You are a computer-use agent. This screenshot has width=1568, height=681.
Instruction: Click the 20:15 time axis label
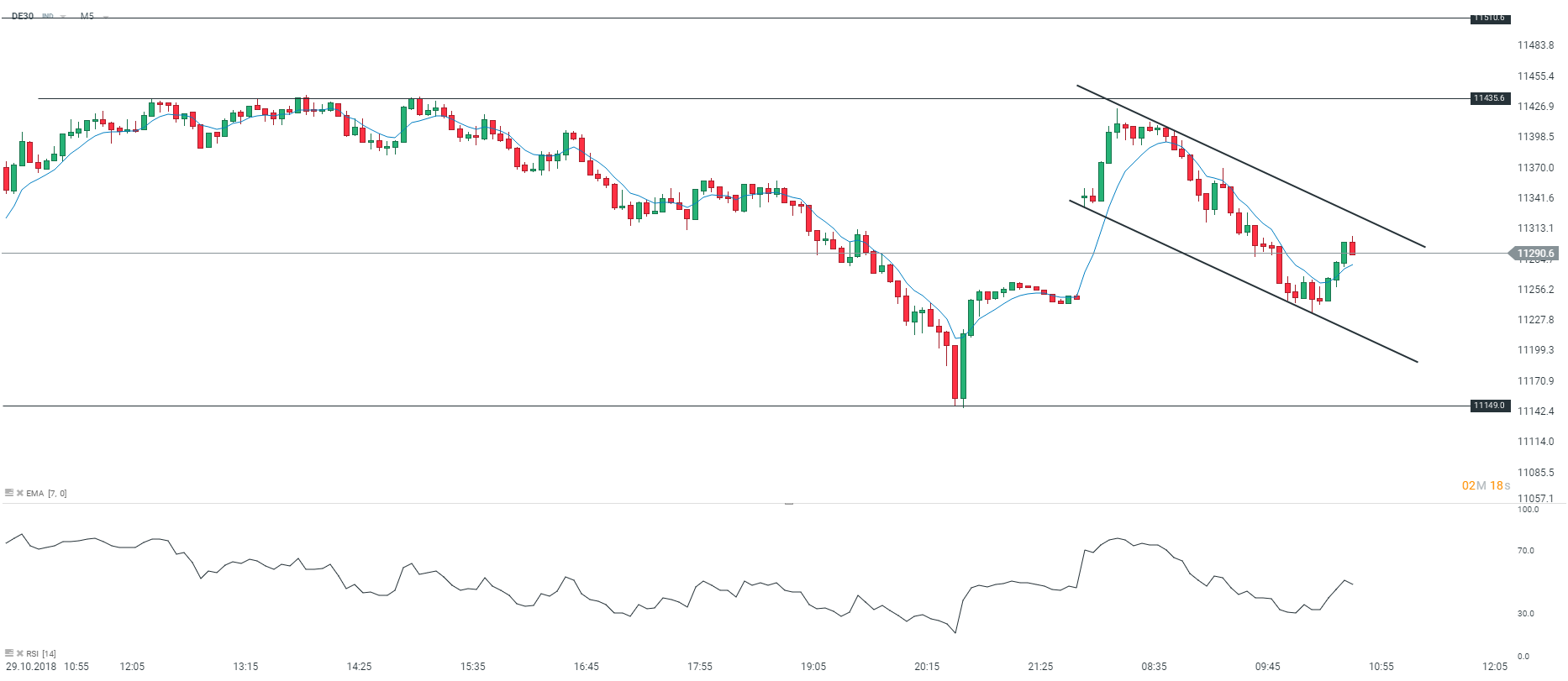[927, 667]
